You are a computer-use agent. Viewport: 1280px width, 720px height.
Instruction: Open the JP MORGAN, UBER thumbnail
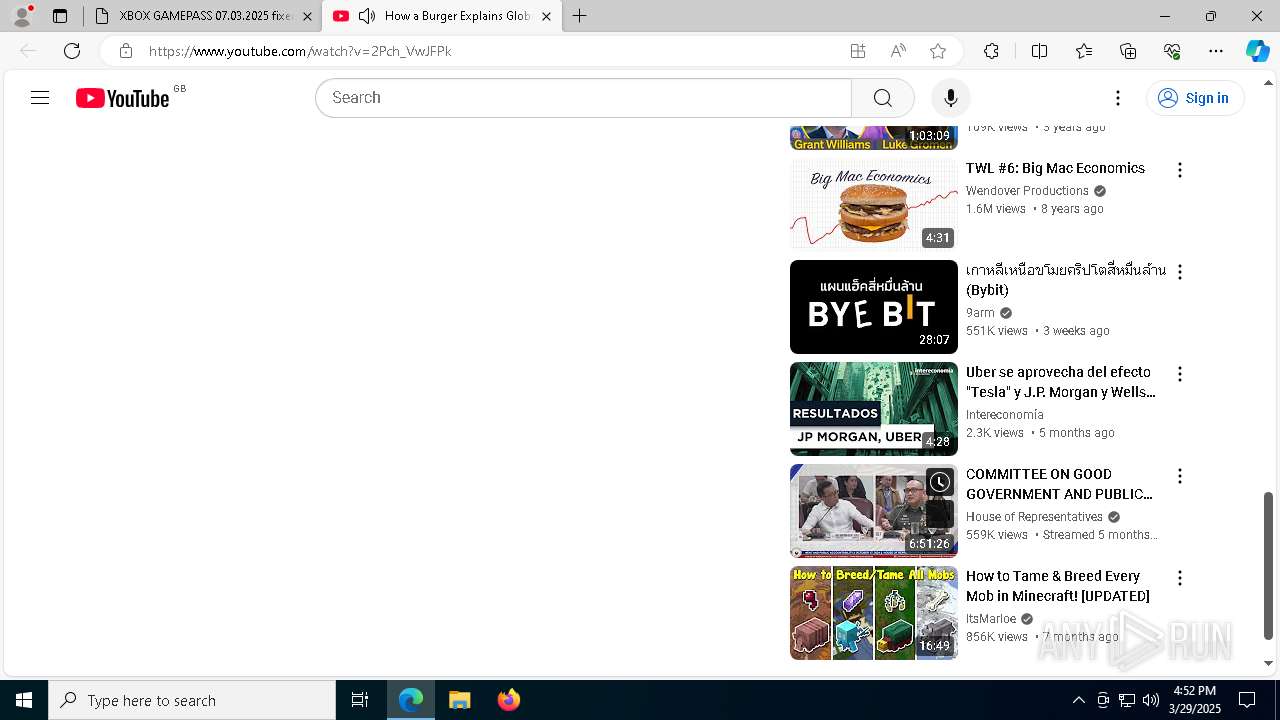click(874, 409)
